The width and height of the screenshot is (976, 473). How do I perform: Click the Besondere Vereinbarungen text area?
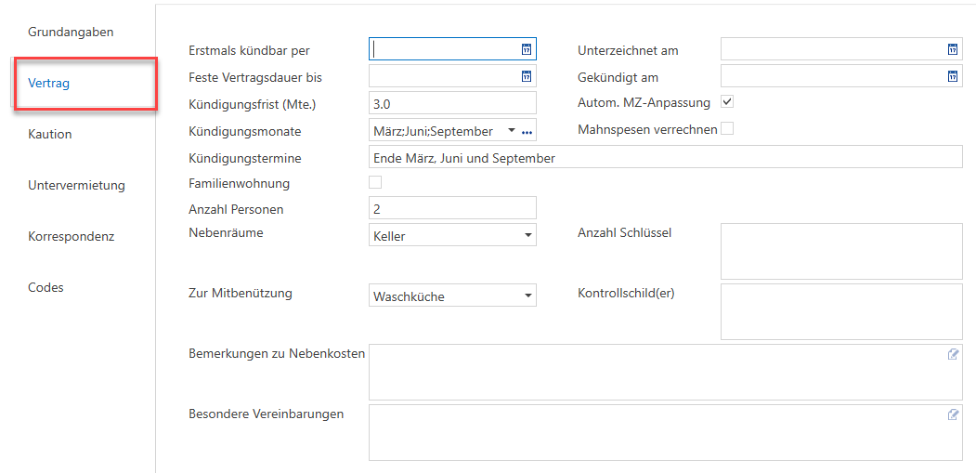665,433
